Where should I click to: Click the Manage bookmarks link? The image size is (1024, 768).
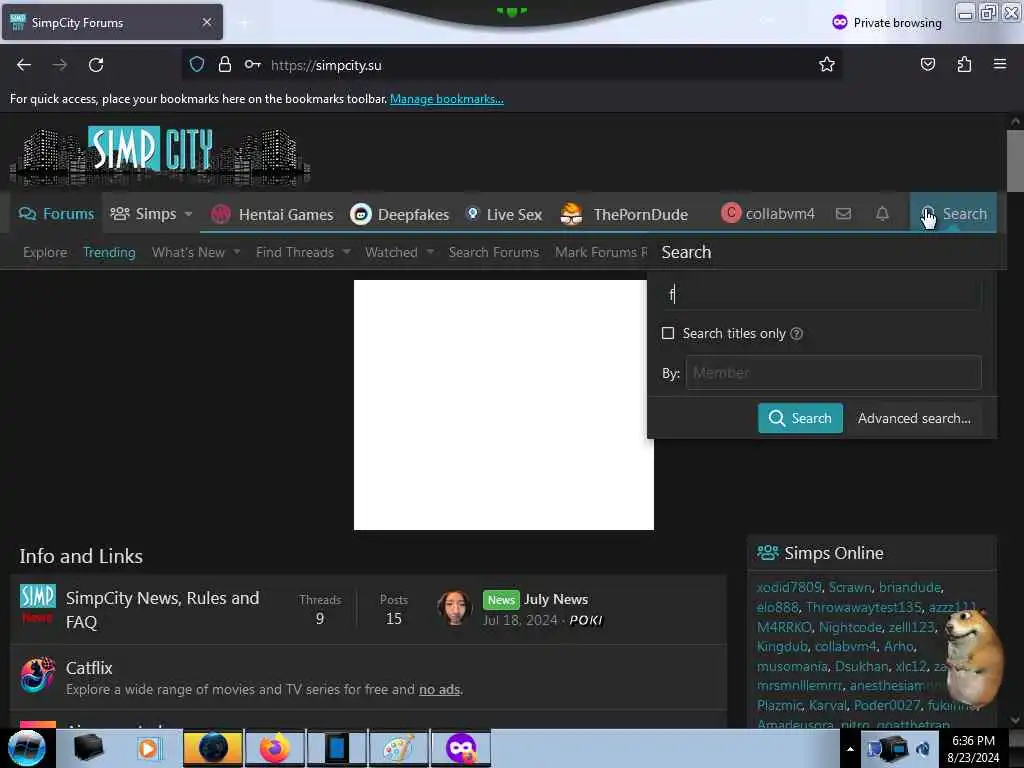447,99
